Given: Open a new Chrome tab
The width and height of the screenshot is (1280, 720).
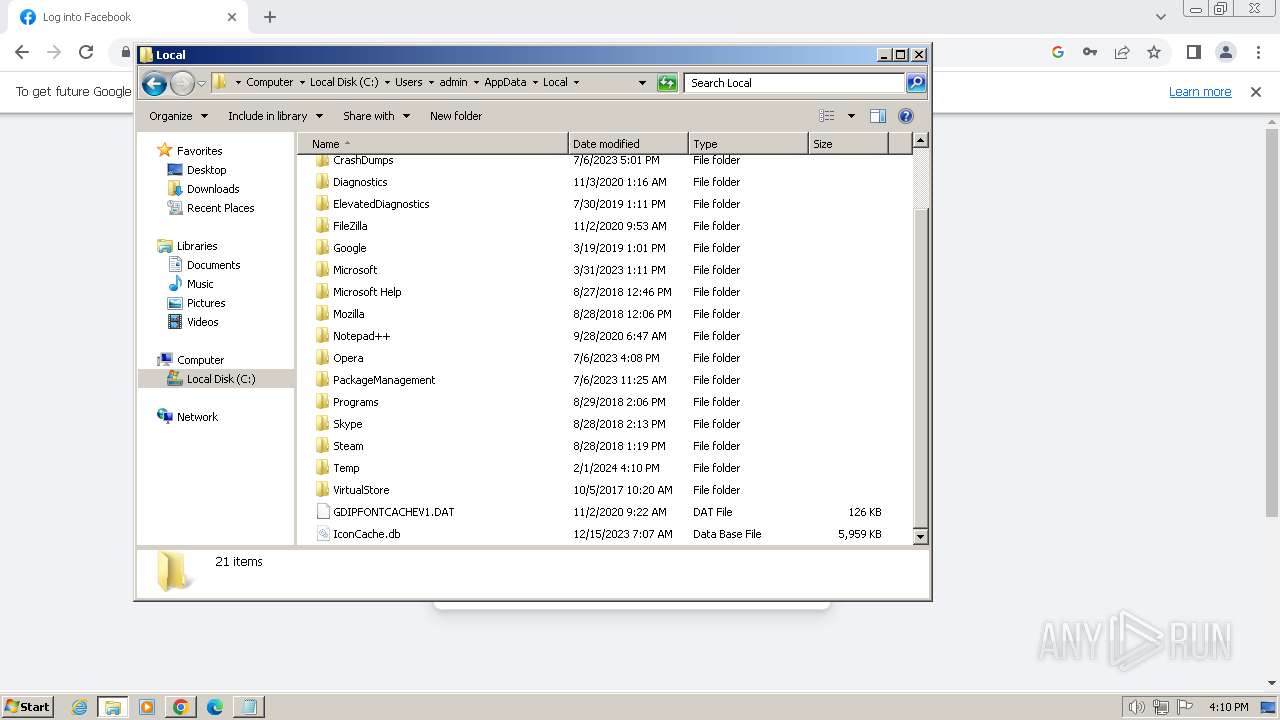Looking at the screenshot, I should tap(270, 17).
